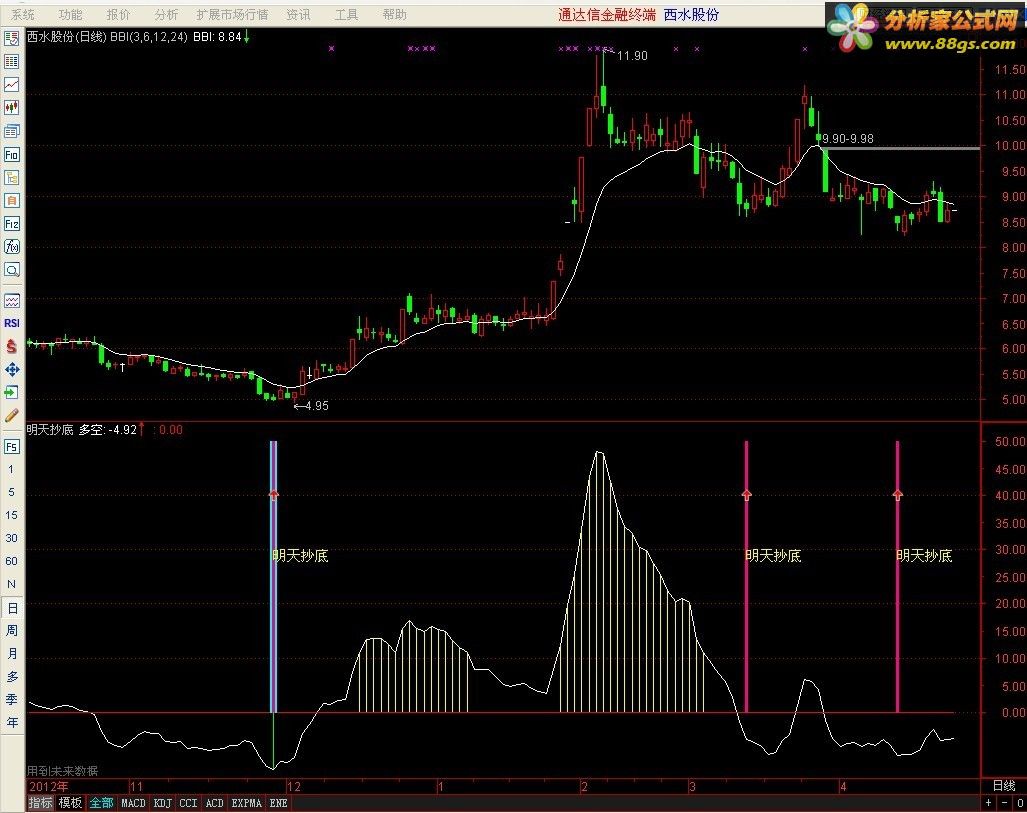
Task: Select the 全部 indicator tab
Action: [101, 803]
